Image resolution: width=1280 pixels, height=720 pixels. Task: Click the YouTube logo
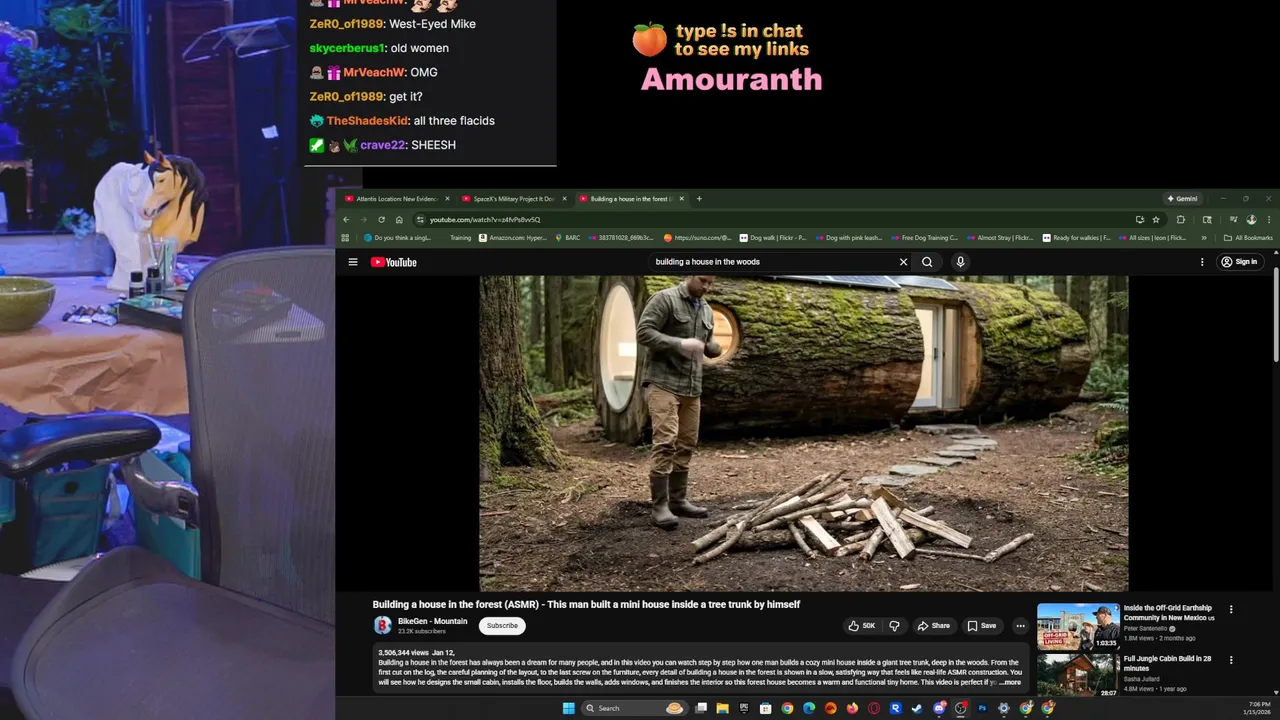(394, 262)
